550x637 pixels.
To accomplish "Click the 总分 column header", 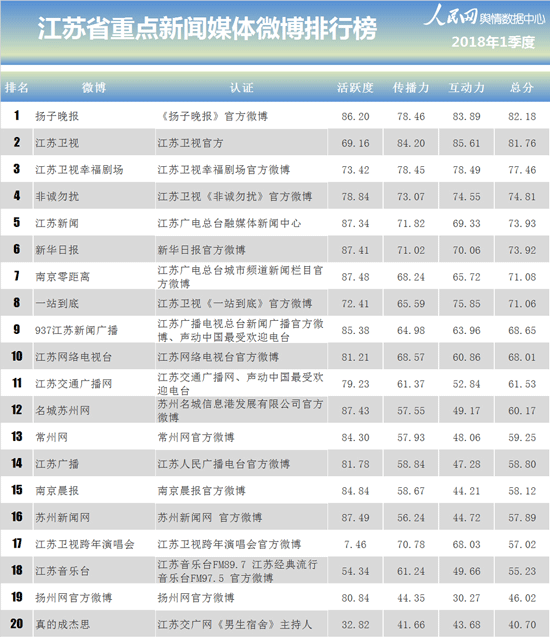I will click(522, 87).
